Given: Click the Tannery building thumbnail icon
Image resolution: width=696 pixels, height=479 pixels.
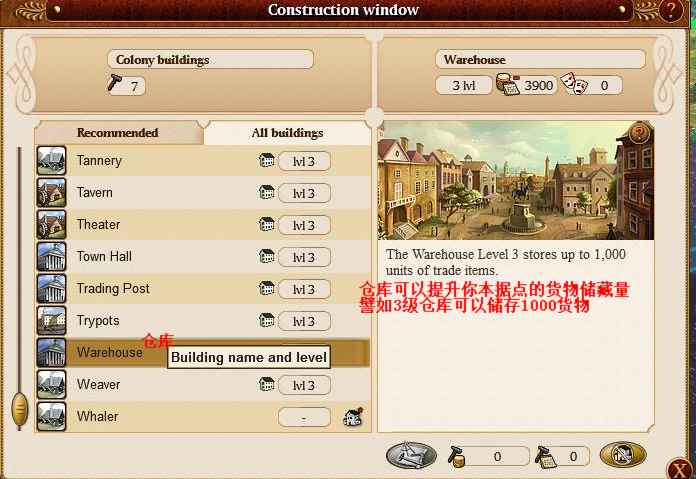Looking at the screenshot, I should (51, 161).
